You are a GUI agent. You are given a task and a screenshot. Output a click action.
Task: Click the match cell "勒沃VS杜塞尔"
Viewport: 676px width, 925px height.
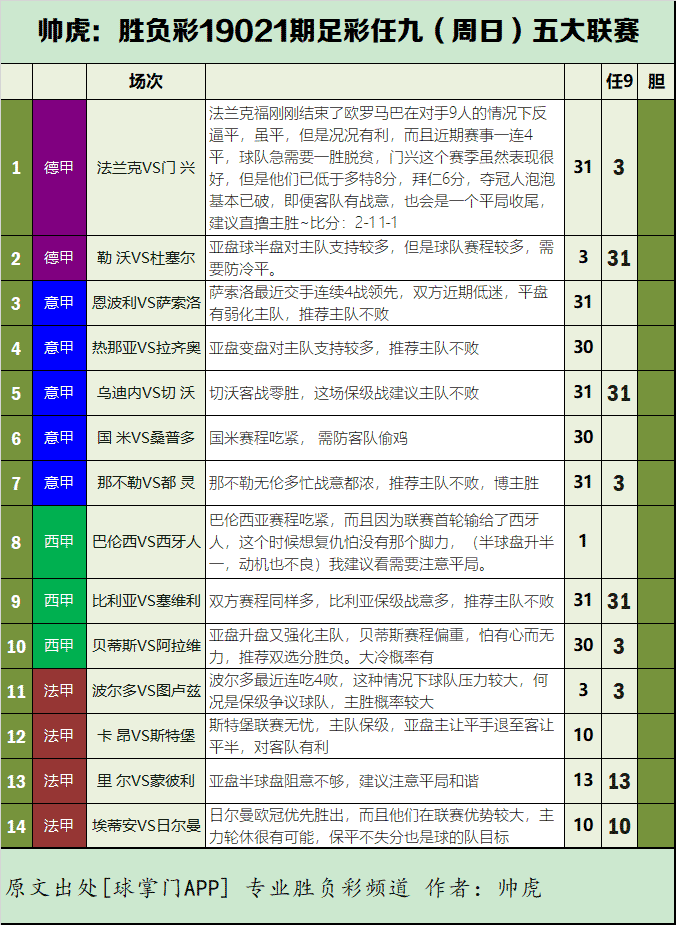(146, 258)
